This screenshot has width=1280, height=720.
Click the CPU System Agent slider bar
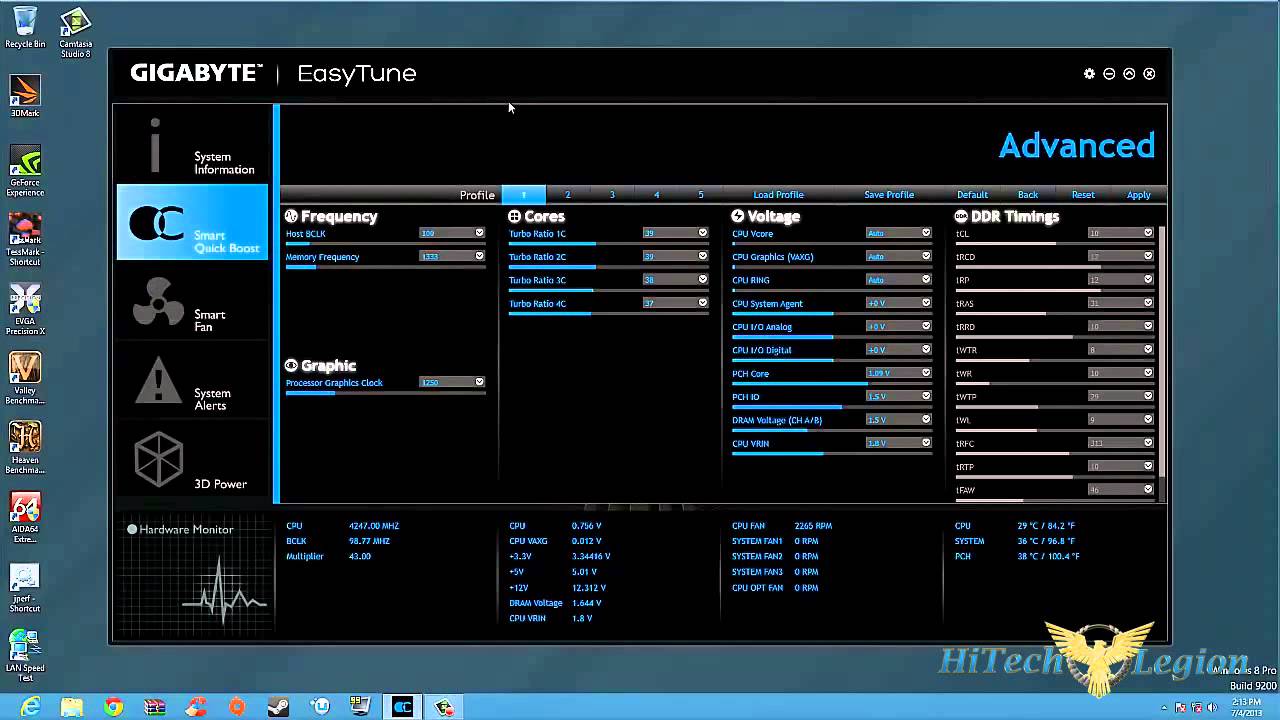[x=831, y=314]
